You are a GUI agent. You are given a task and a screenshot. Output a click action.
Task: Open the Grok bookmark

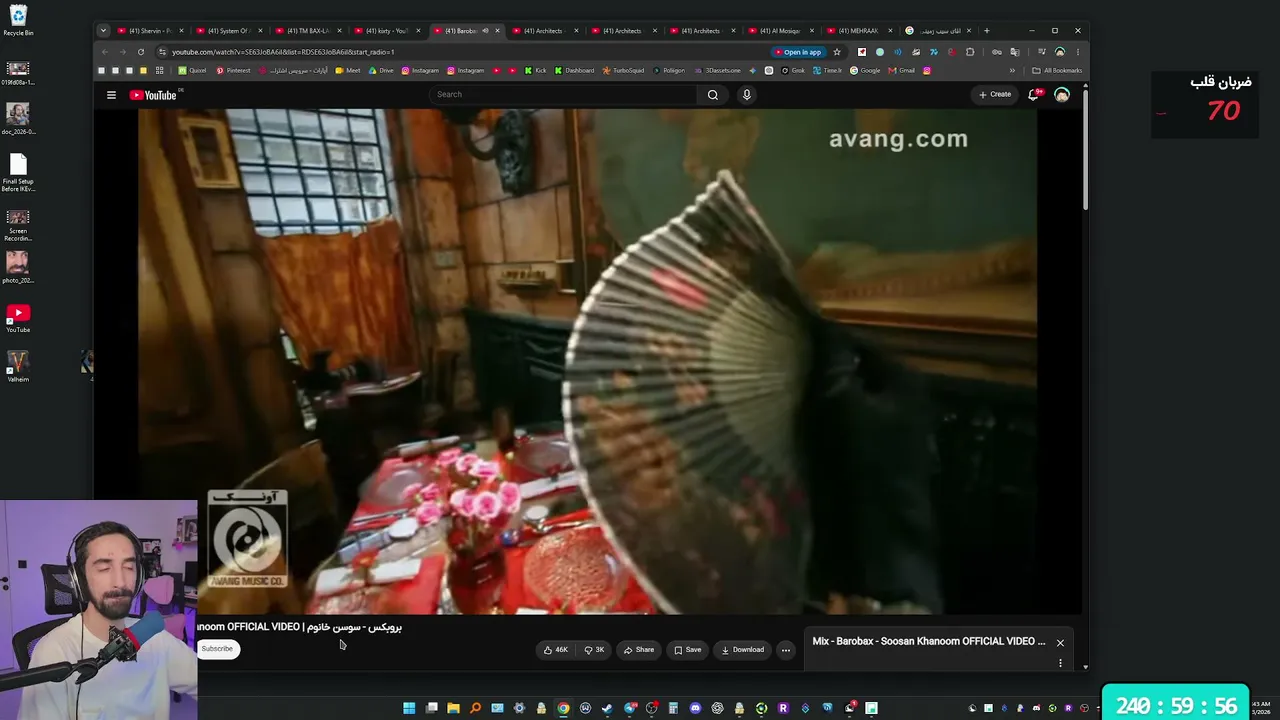pos(793,71)
